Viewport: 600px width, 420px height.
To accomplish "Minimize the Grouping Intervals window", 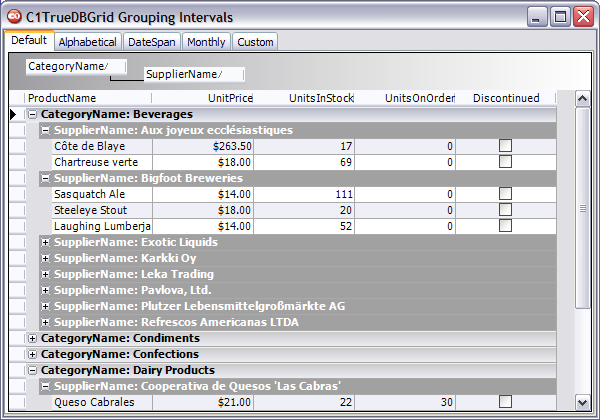I will (536, 16).
